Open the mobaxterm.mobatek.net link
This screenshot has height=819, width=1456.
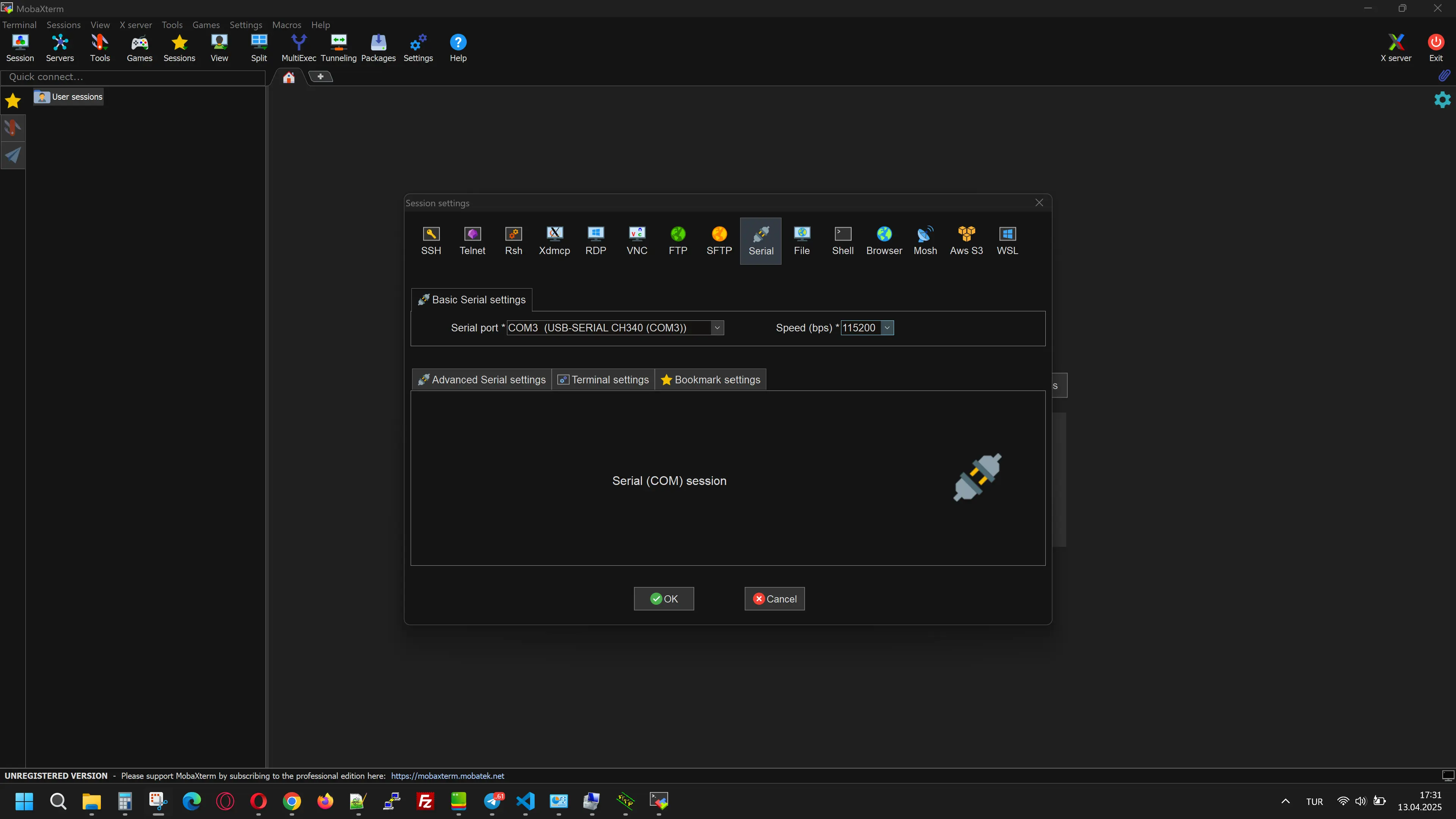pyautogui.click(x=447, y=776)
